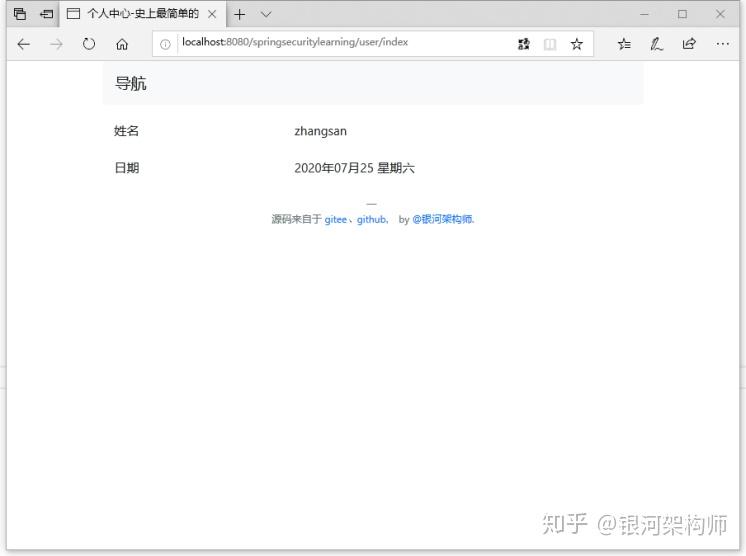Viewport: 746px width, 556px height.
Task: Open the settings and more menu
Action: tap(722, 44)
